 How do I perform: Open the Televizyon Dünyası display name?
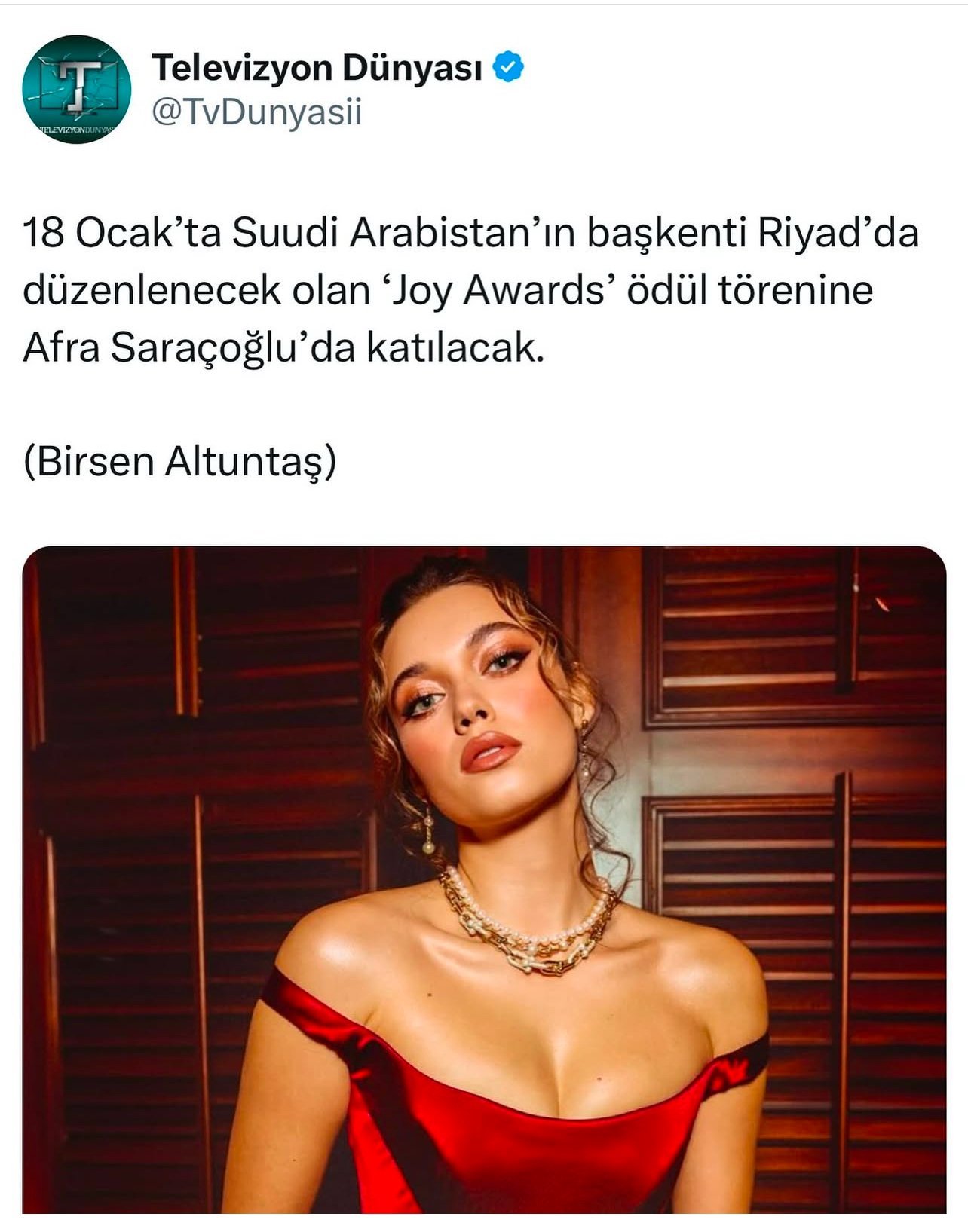(317, 68)
